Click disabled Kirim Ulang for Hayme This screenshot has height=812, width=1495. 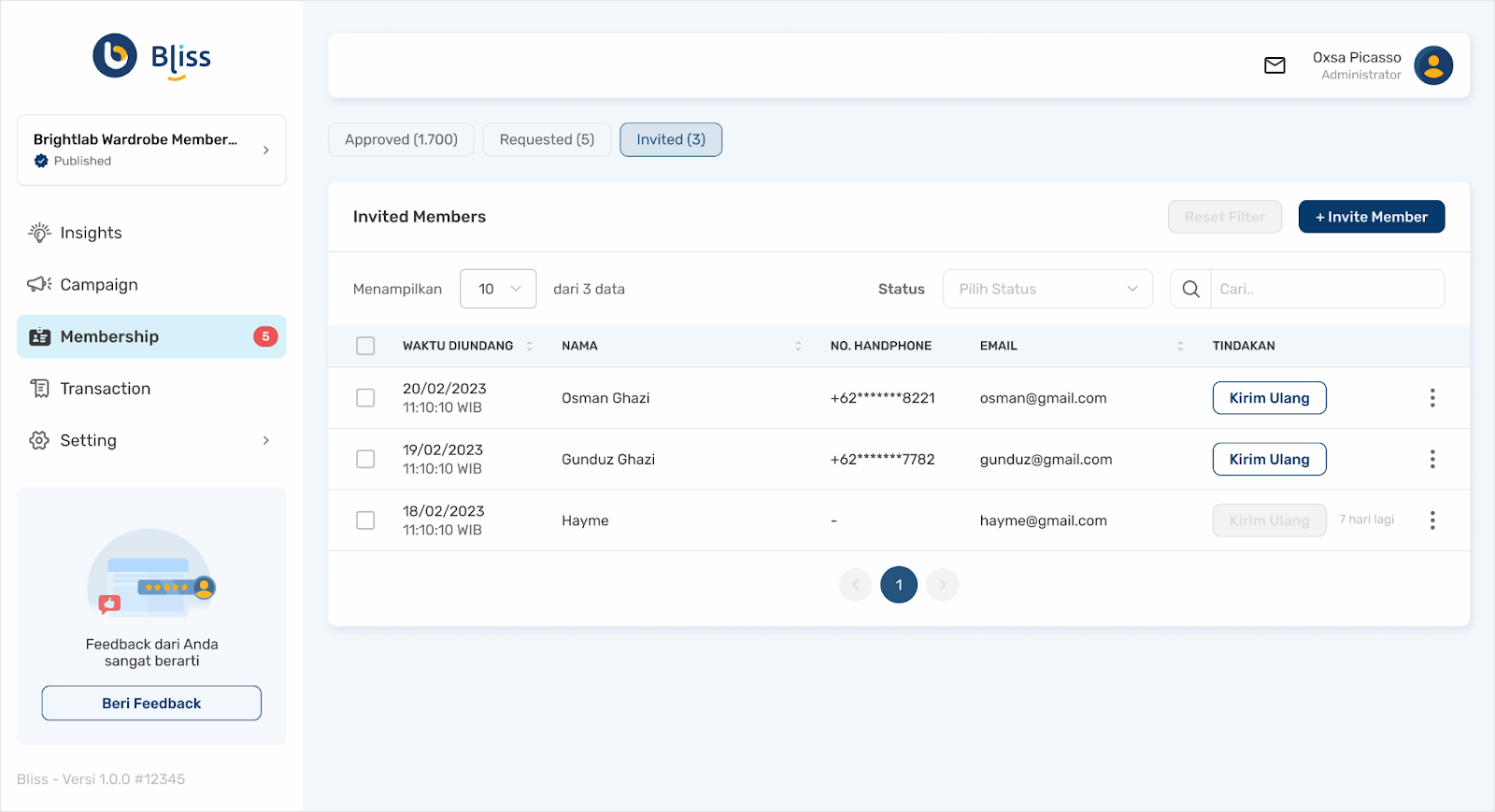1269,520
